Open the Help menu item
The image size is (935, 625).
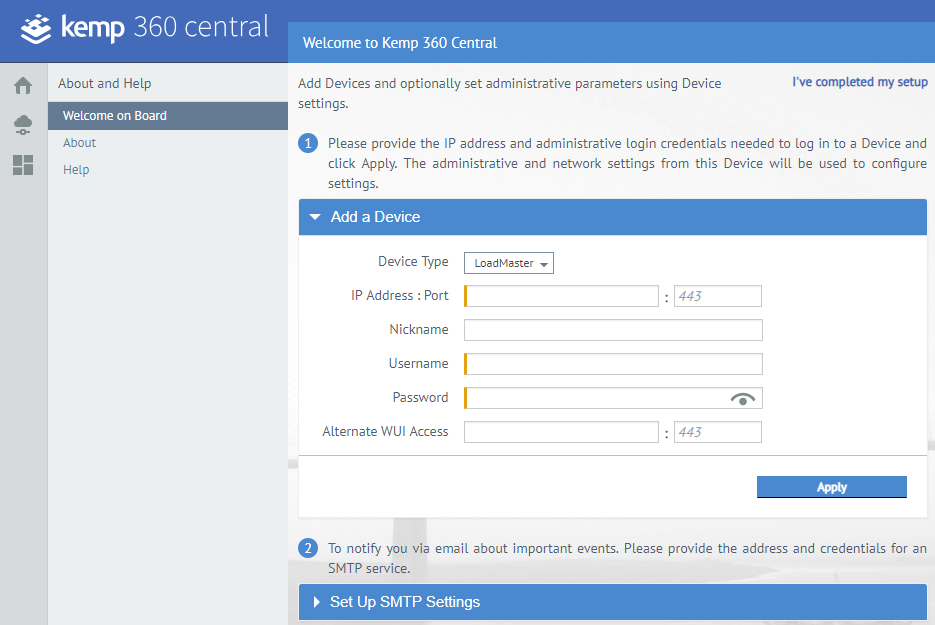click(76, 169)
